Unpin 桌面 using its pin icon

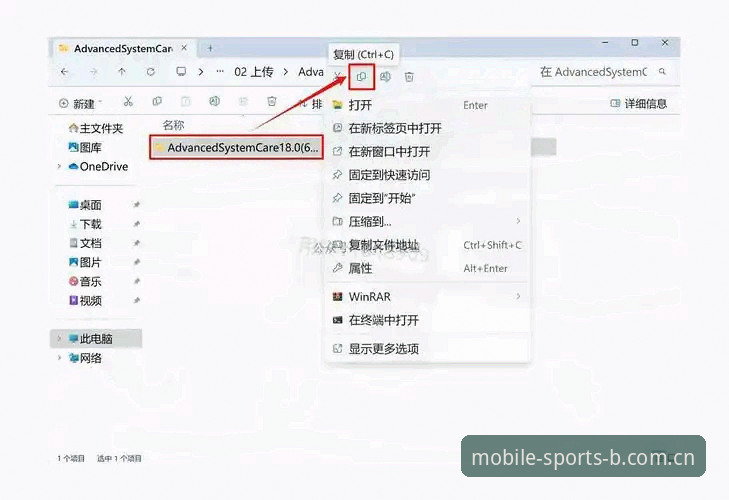click(x=136, y=205)
